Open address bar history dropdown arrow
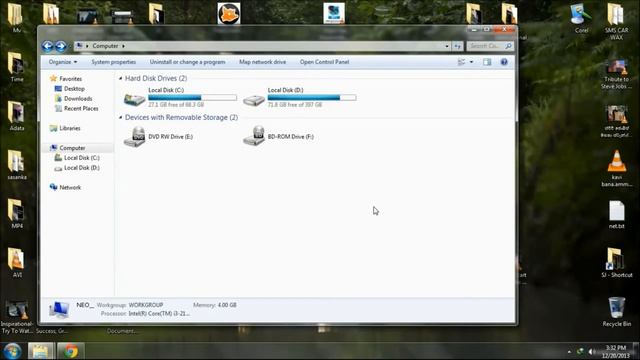The width and height of the screenshot is (640, 360). coord(447,46)
